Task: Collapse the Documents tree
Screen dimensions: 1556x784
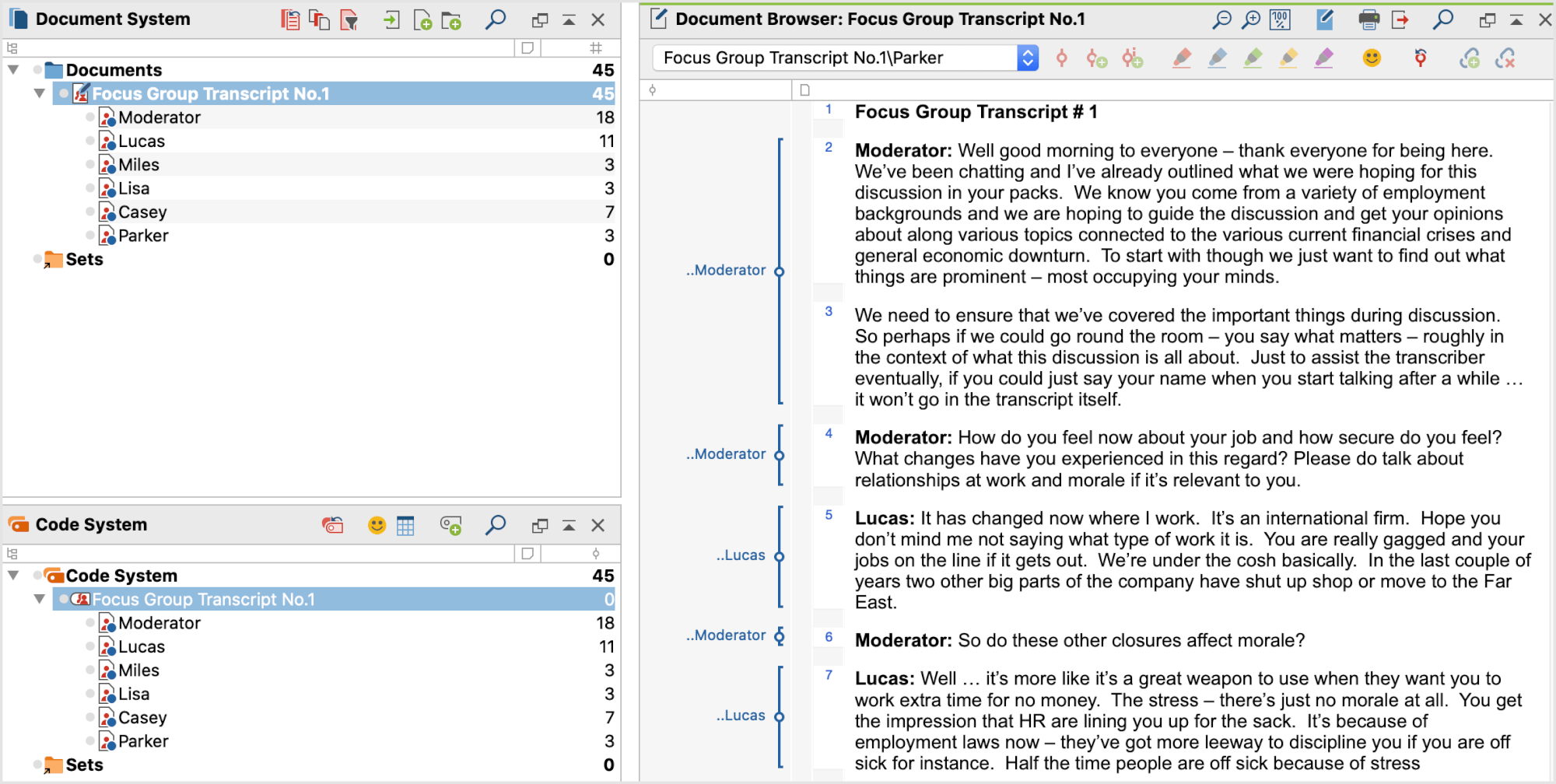Action: pos(12,69)
